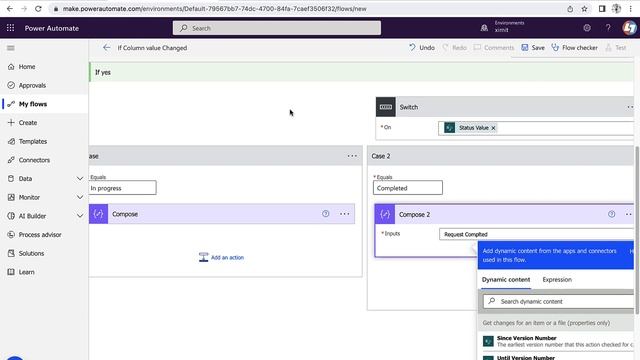Screen dimensions: 640x360
Task: Focus the top Search box
Action: pyautogui.click(x=277, y=28)
